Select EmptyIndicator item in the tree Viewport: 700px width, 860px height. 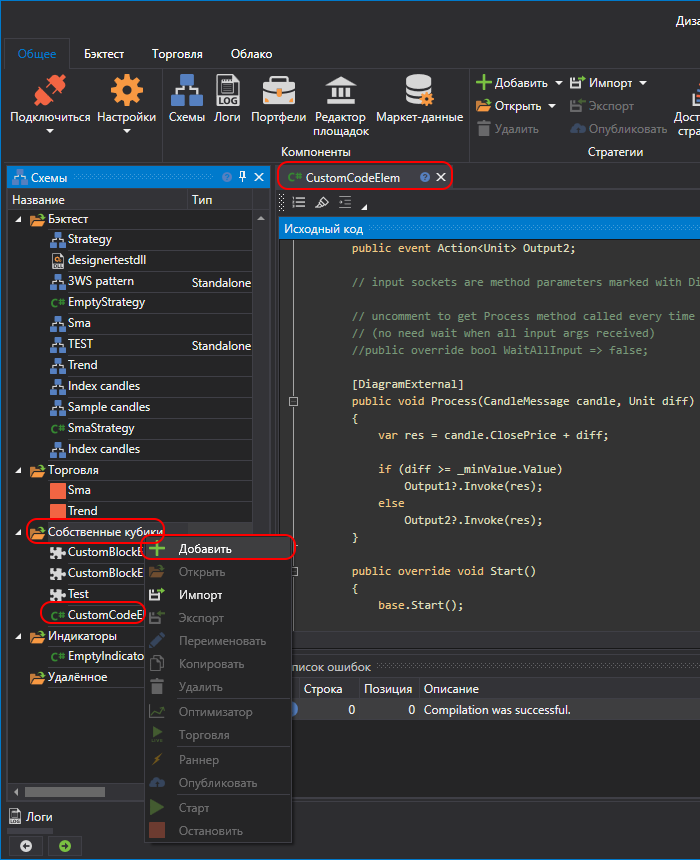[97, 657]
